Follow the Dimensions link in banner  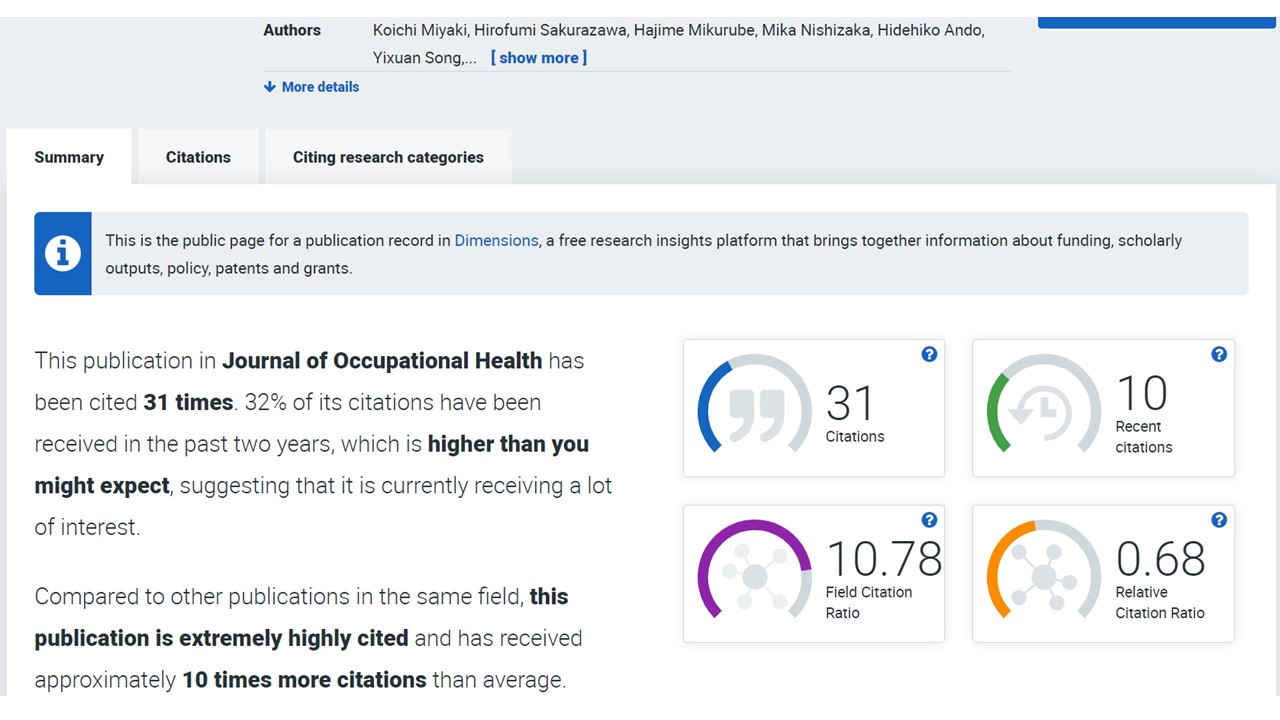coord(496,241)
